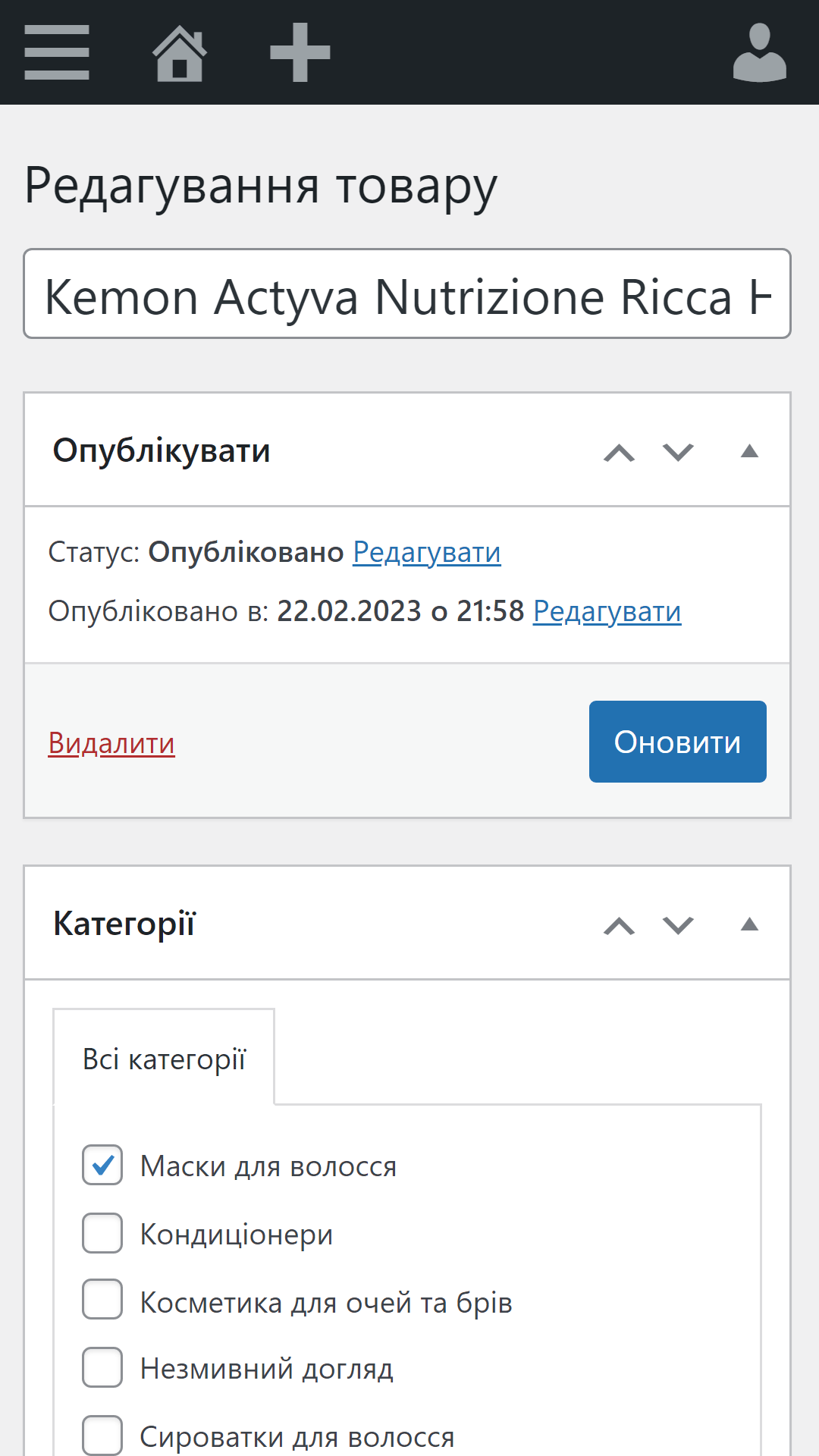This screenshot has height=1456, width=819.
Task: Click the plus add-new icon
Action: click(x=300, y=52)
